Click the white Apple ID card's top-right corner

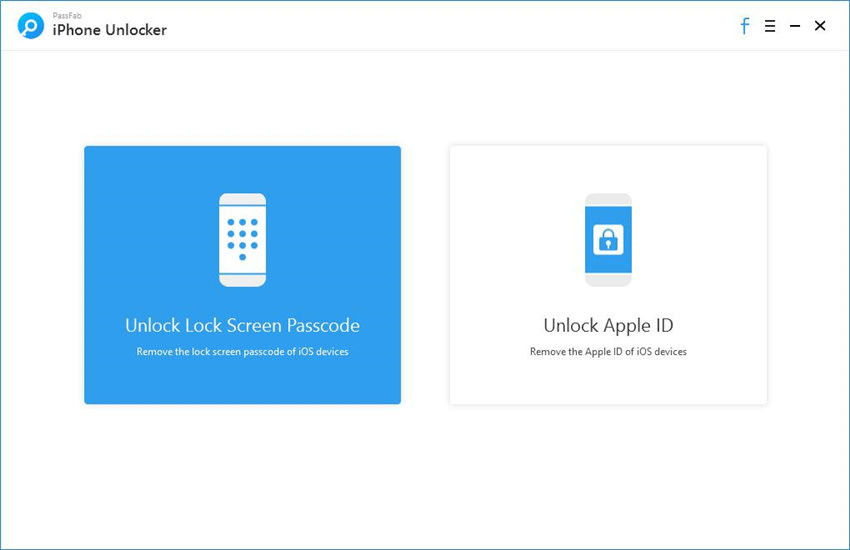pos(761,152)
